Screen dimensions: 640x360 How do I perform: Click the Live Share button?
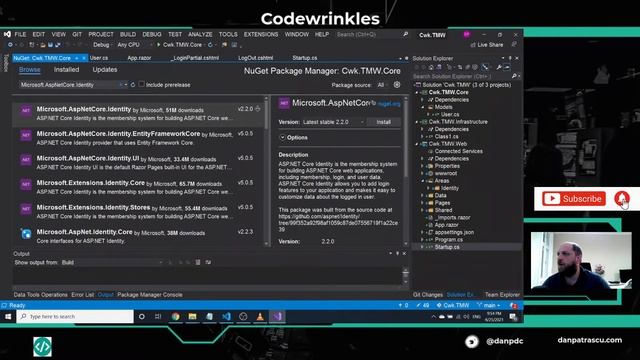coord(487,45)
